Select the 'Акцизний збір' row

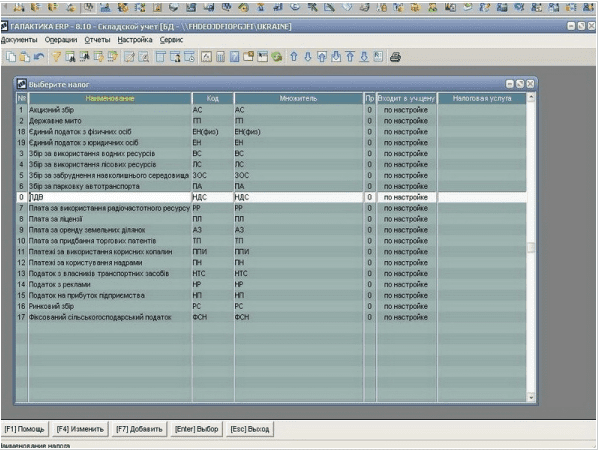271,110
